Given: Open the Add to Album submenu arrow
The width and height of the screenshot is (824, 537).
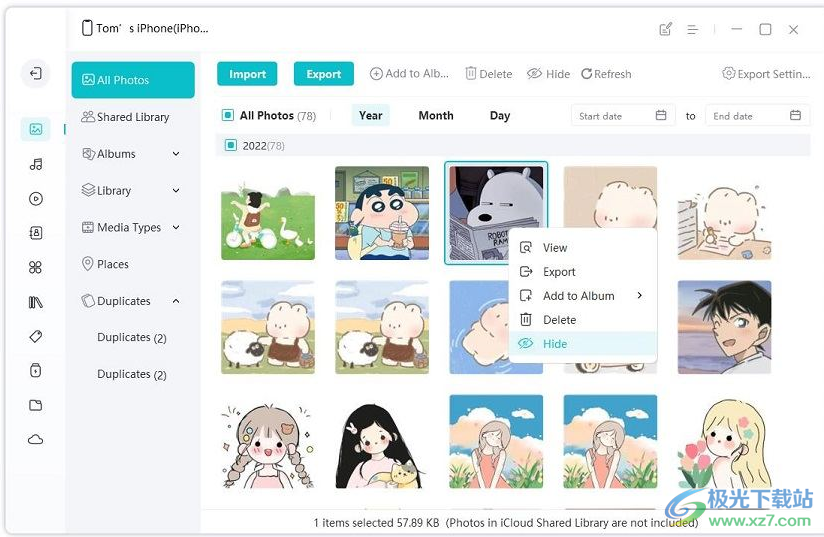Looking at the screenshot, I should click(640, 295).
